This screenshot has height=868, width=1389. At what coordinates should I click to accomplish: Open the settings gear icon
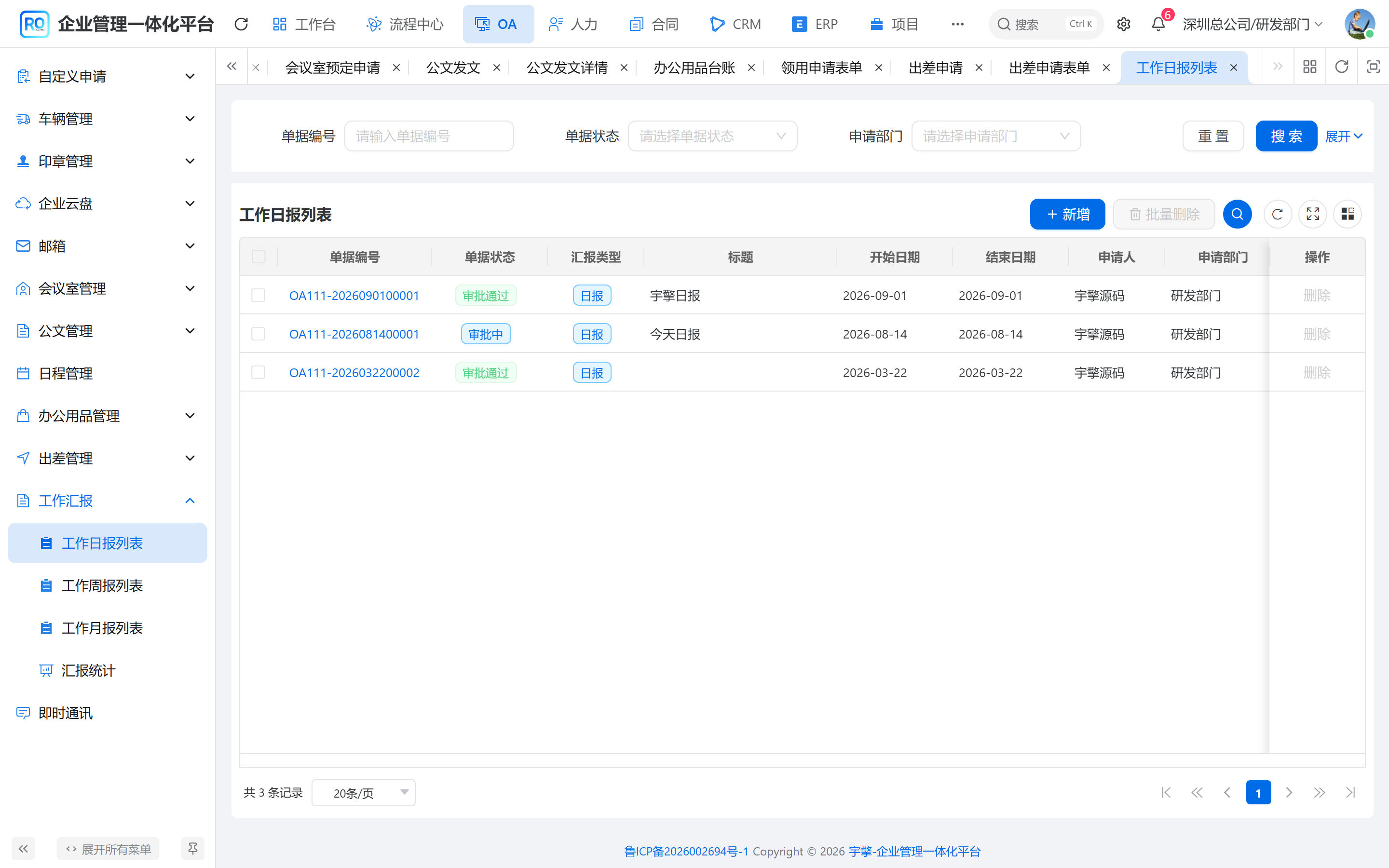point(1123,24)
